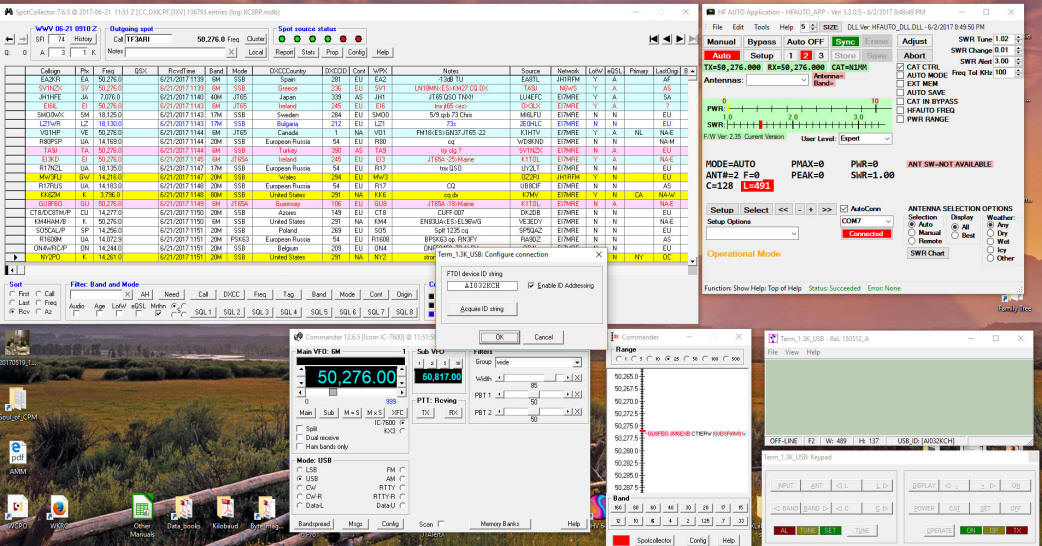Click the SWR Chart button
Viewport: 1042px width, 546px height.
928,253
